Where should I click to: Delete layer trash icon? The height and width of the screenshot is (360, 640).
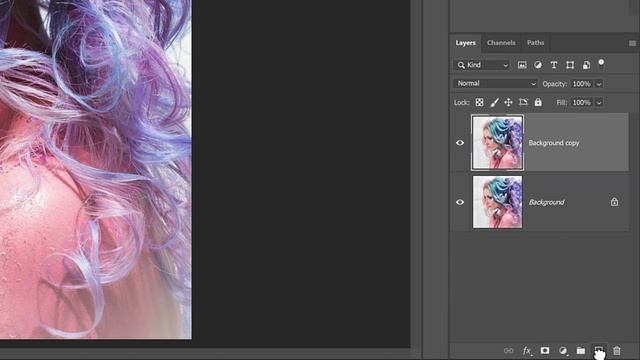[x=617, y=351]
